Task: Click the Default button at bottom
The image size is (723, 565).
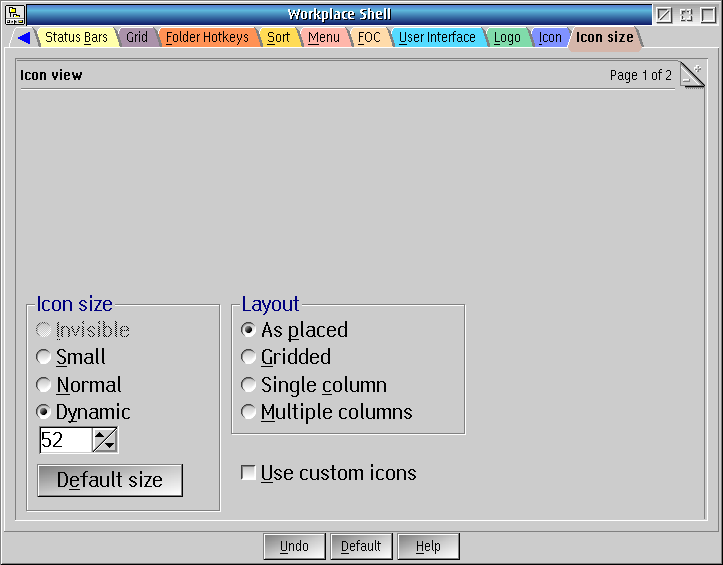Action: [361, 546]
